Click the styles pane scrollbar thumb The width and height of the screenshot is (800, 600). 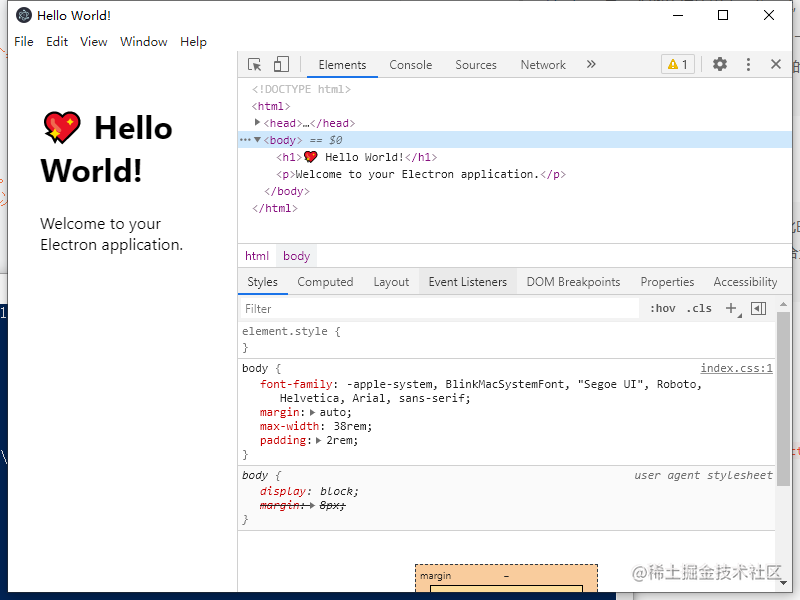(783, 398)
